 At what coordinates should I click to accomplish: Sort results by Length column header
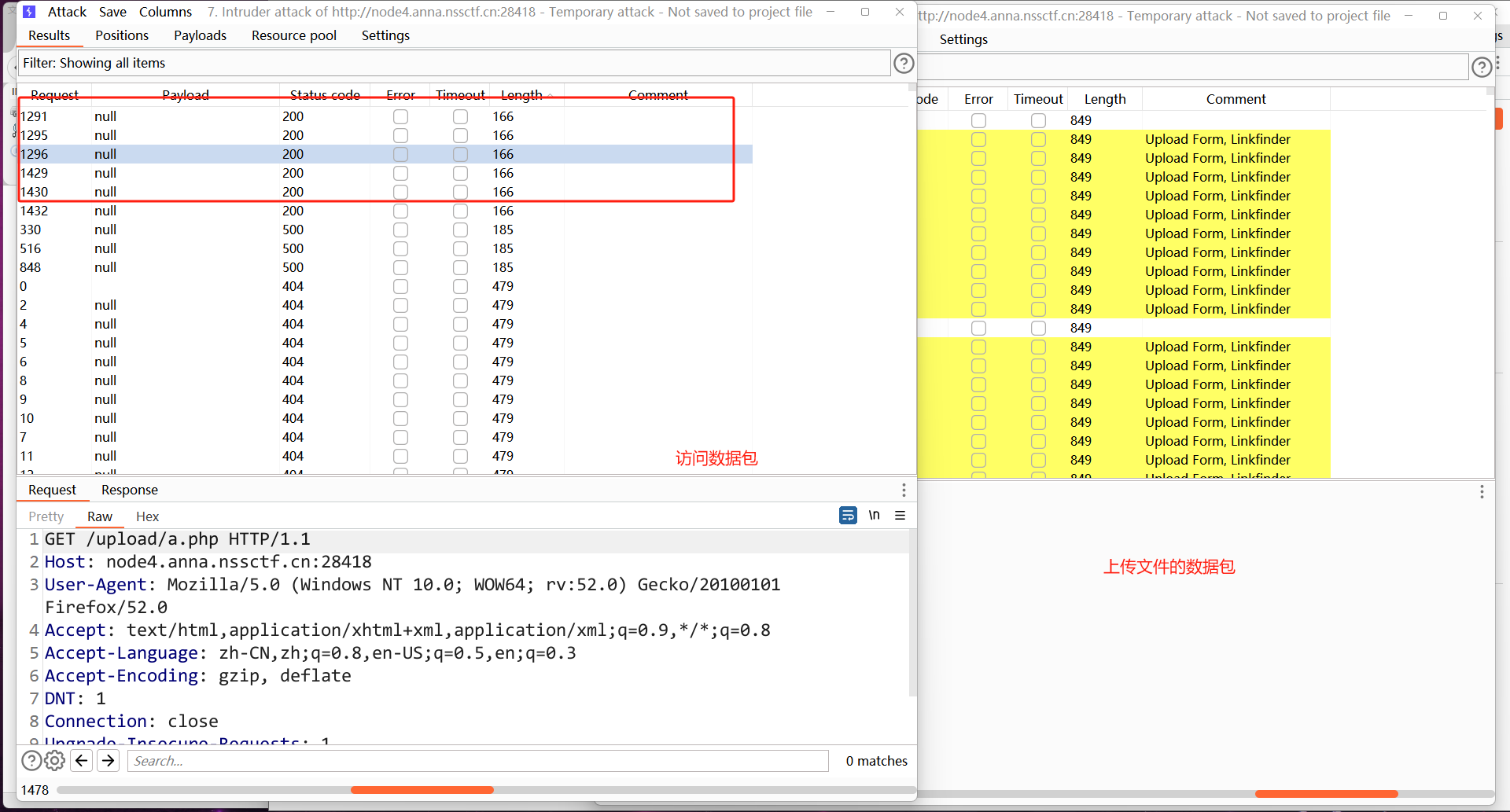click(x=527, y=95)
